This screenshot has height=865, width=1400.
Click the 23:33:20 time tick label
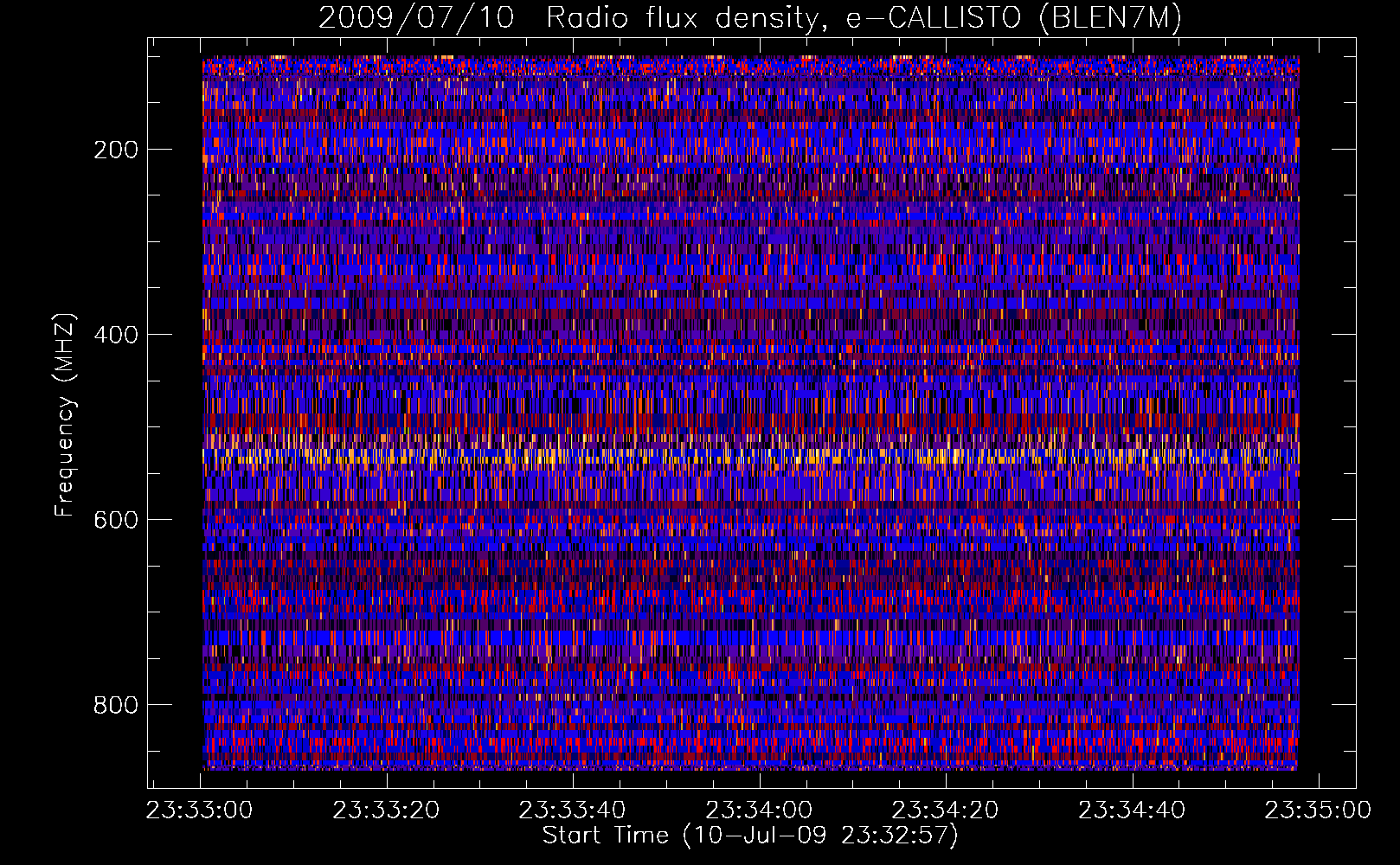click(x=386, y=810)
